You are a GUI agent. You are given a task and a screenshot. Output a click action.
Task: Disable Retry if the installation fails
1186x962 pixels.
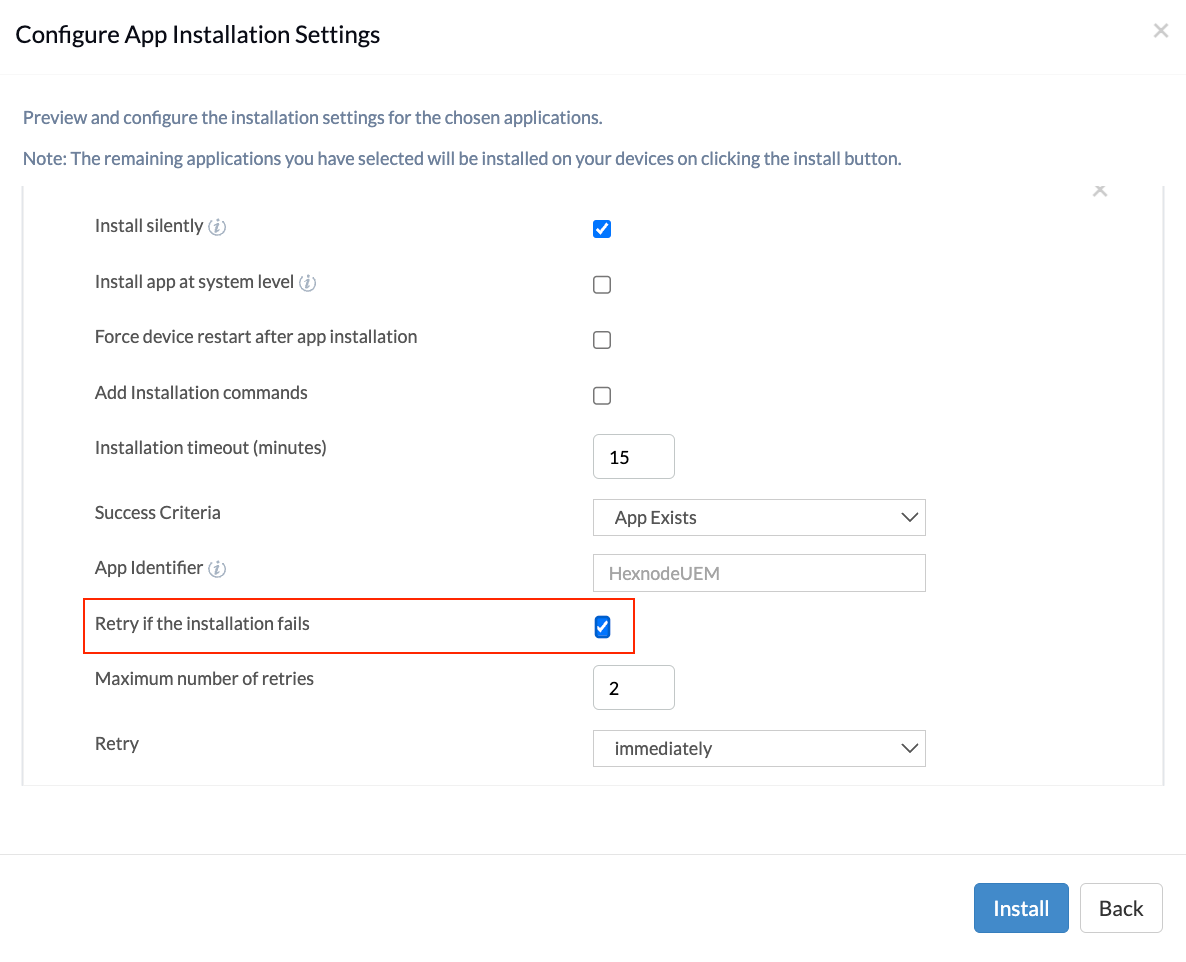602,627
